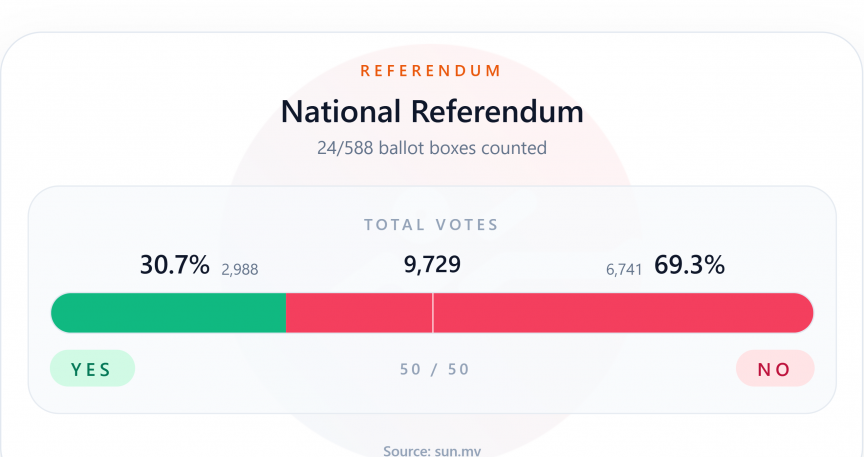This screenshot has height=457, width=864.
Task: Click the 6,741 No vote count
Action: click(624, 268)
